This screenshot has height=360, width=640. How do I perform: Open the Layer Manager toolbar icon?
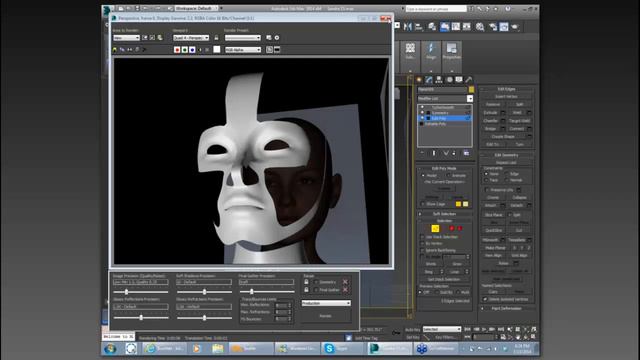click(x=432, y=27)
